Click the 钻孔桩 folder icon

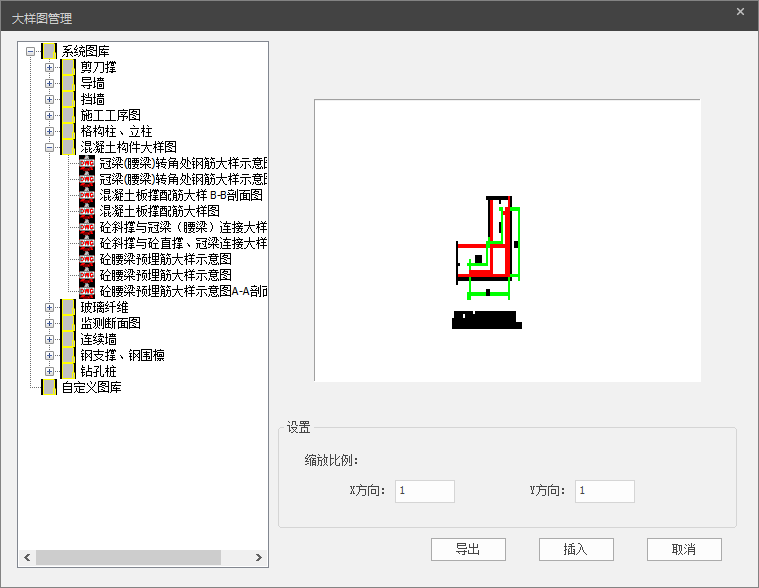[x=68, y=371]
